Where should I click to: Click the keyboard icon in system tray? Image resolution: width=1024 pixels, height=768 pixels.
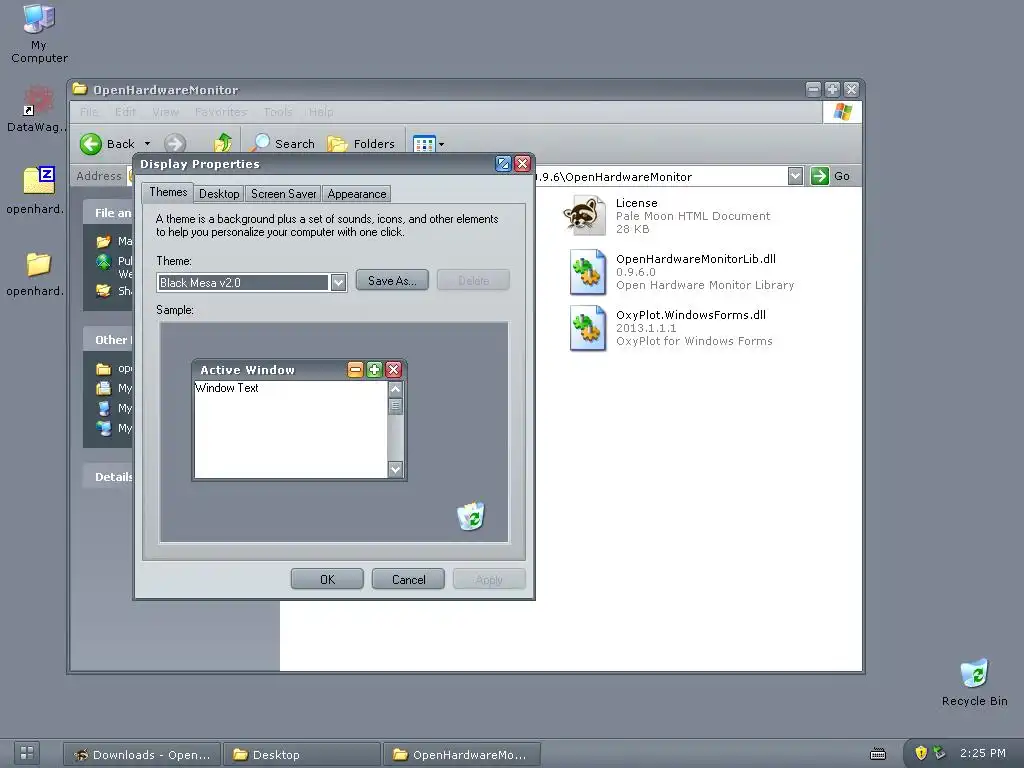(x=878, y=754)
